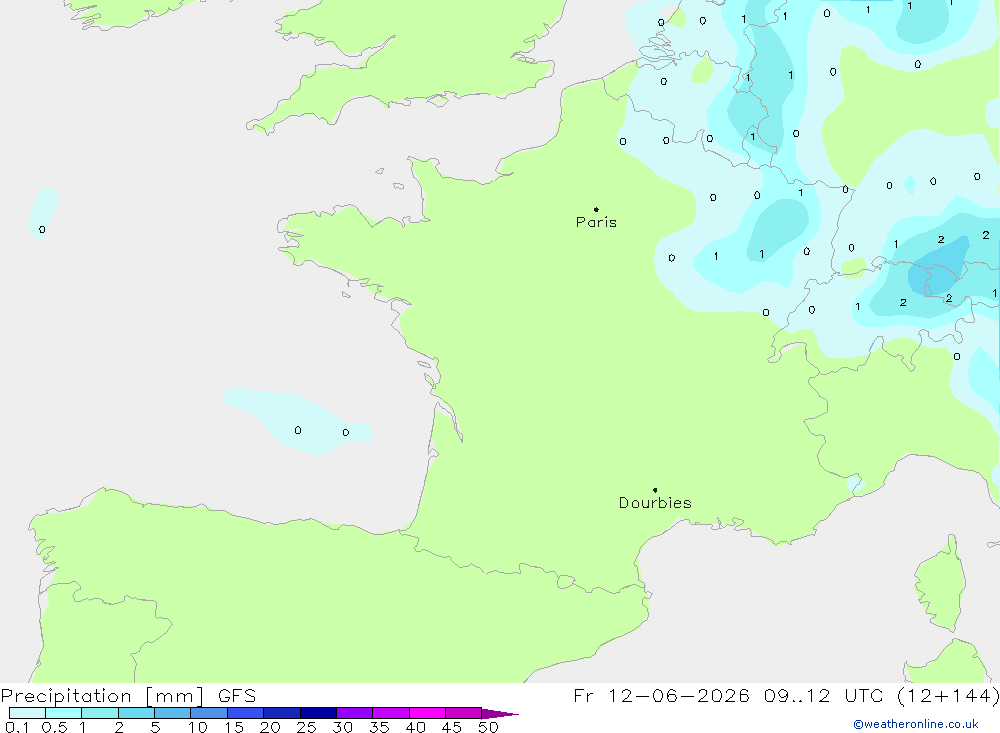Screen dimensions: 1000x733
Task: Click the '0.1' legend scale value
Action: click(x=17, y=727)
